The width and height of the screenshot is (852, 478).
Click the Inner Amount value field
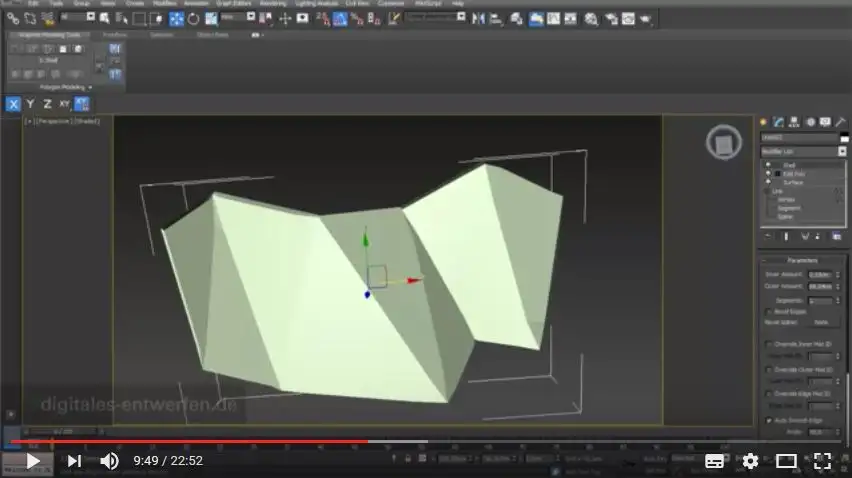pyautogui.click(x=820, y=275)
